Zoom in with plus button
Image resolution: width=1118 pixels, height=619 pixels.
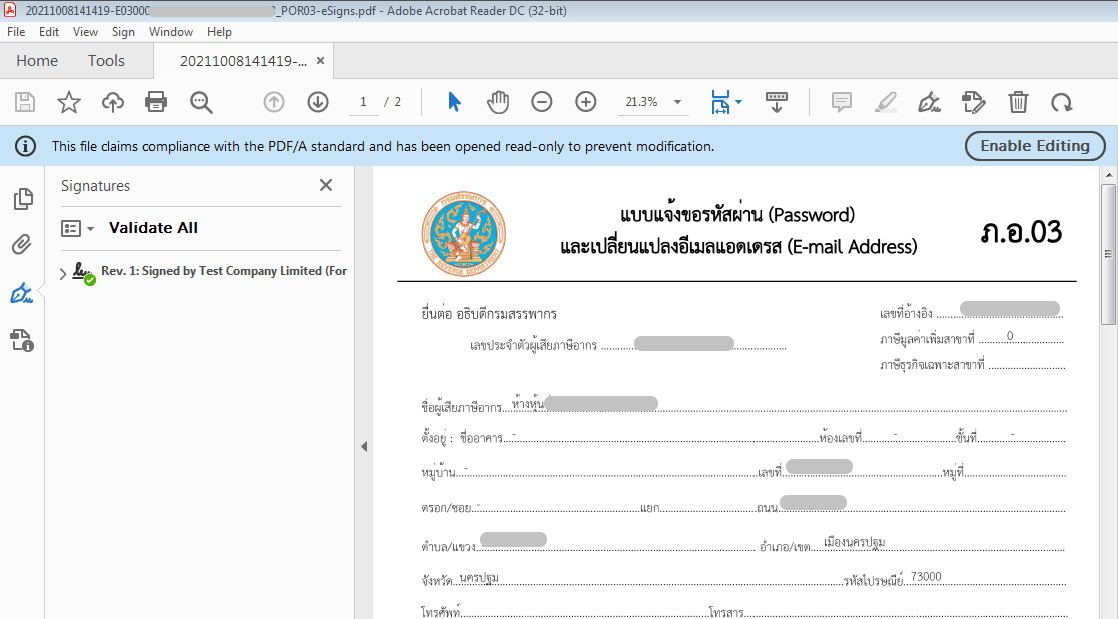(x=585, y=102)
